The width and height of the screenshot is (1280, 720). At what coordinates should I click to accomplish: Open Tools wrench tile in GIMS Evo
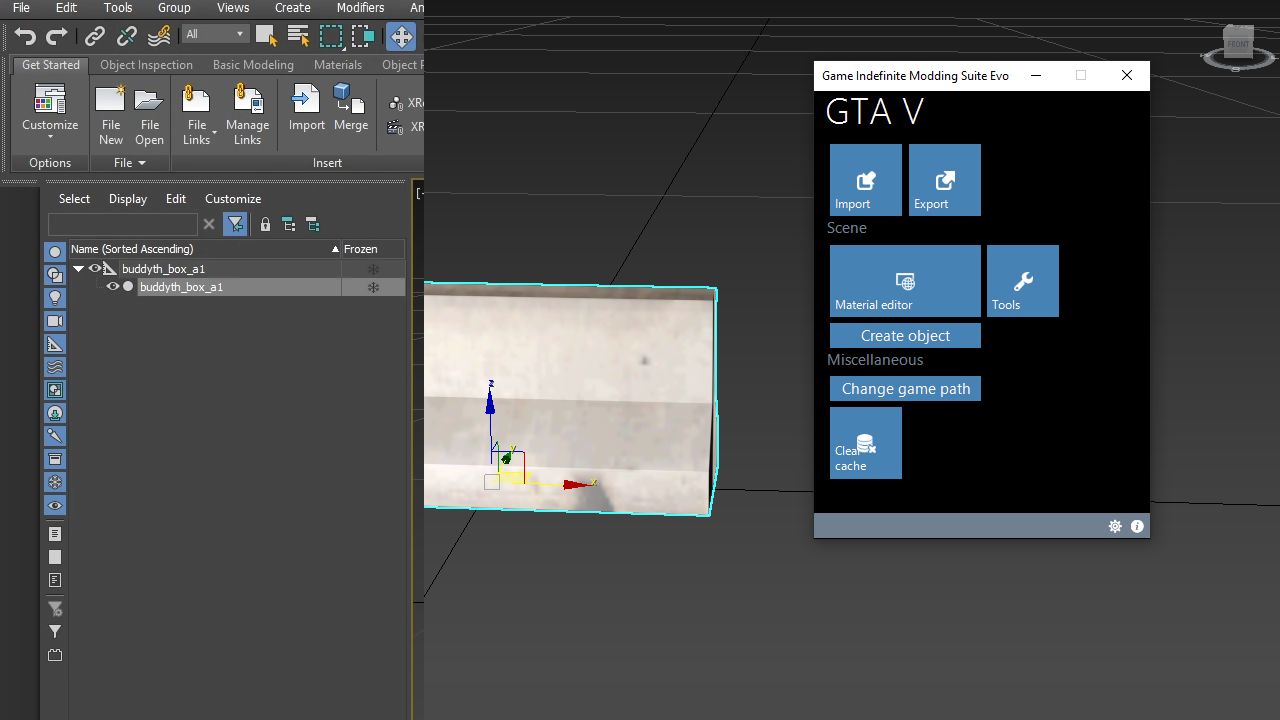point(1022,280)
